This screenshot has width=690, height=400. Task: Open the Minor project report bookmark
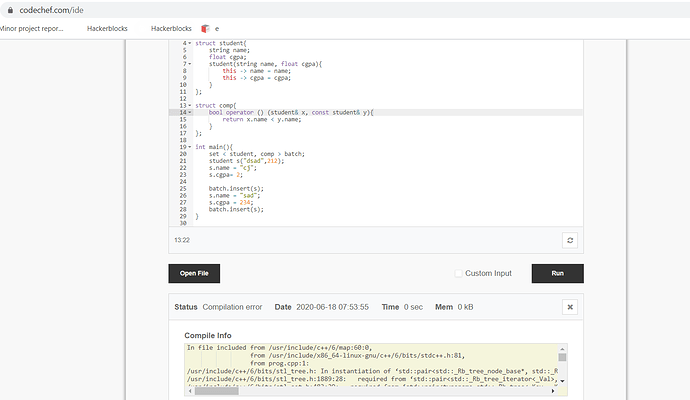point(31,29)
